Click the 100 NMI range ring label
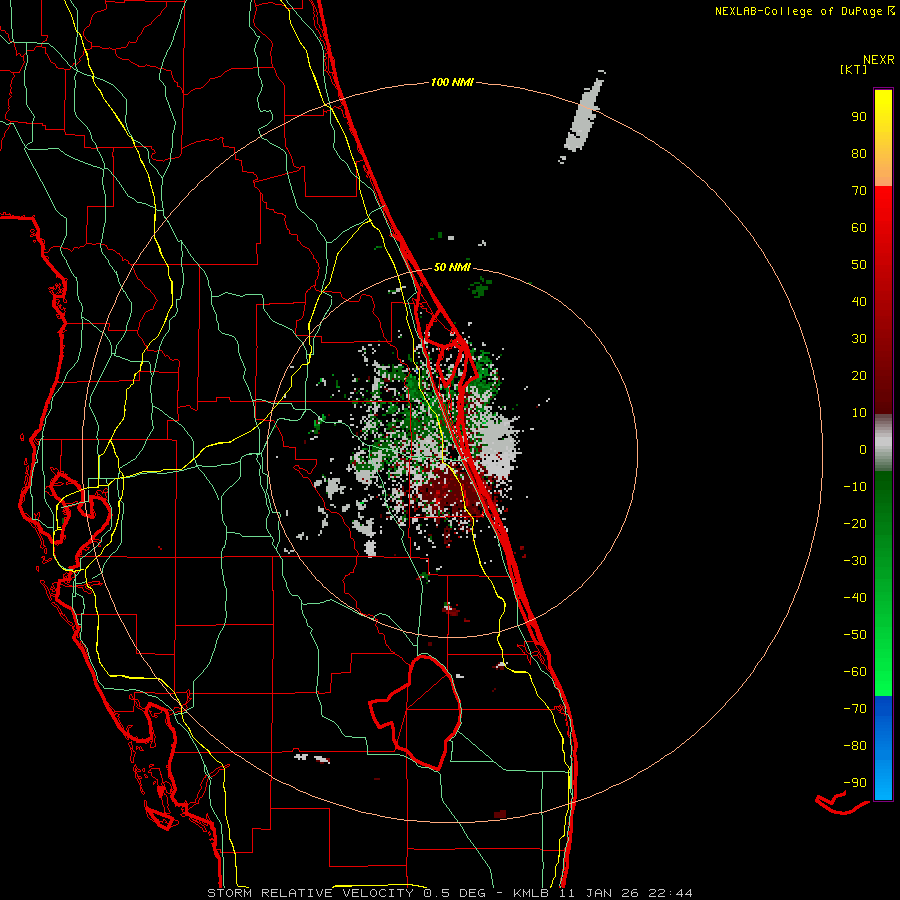900x900 pixels. click(452, 83)
